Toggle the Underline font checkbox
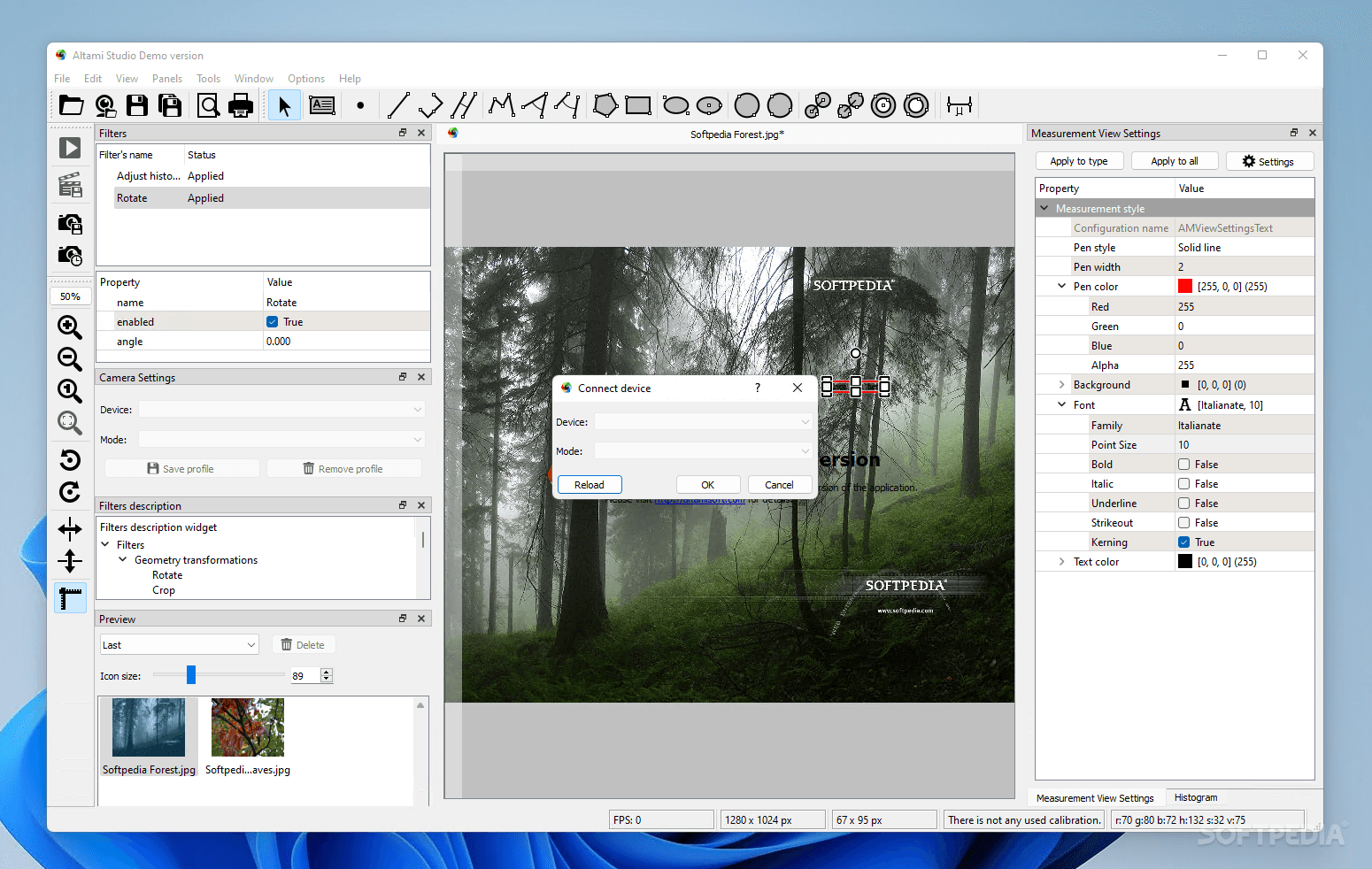The image size is (1372, 869). coord(1183,504)
